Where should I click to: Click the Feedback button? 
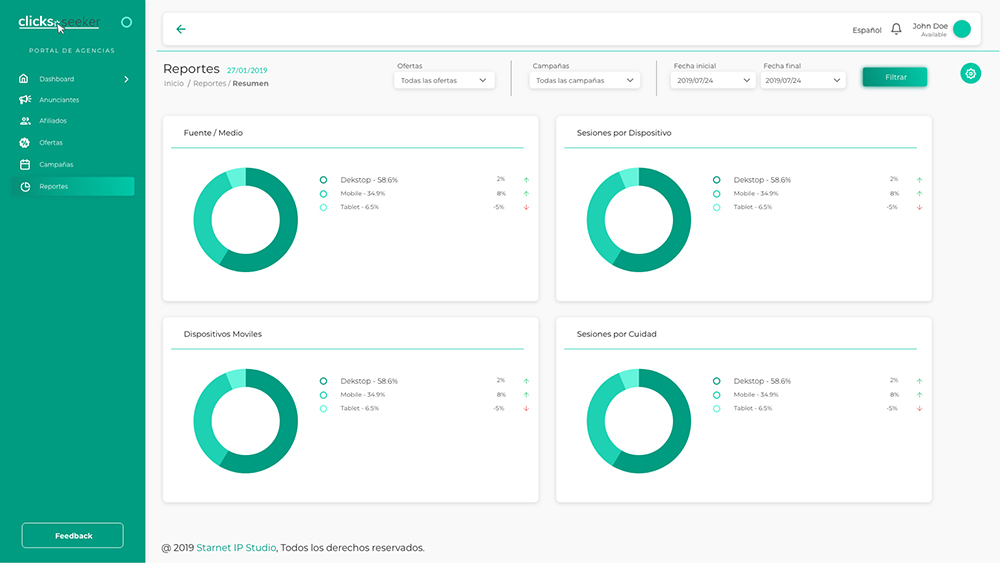[x=73, y=535]
